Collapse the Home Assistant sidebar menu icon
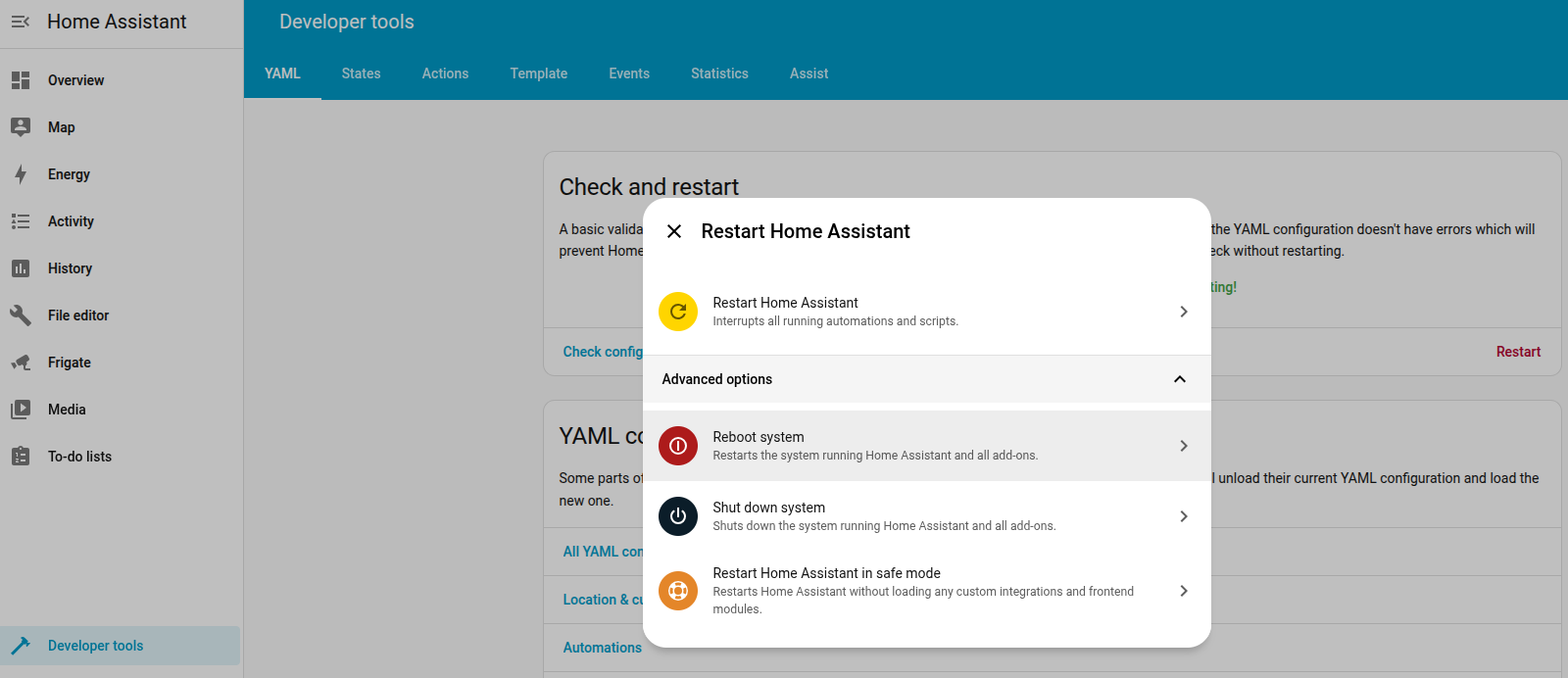1568x678 pixels. (21, 22)
